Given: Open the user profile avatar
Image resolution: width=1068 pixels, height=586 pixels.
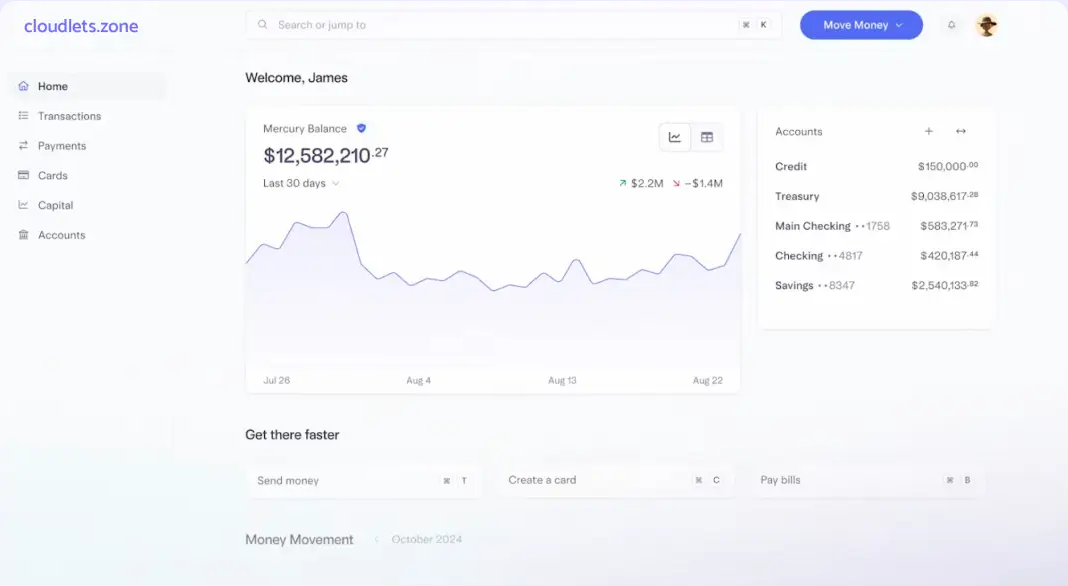Looking at the screenshot, I should click(986, 26).
